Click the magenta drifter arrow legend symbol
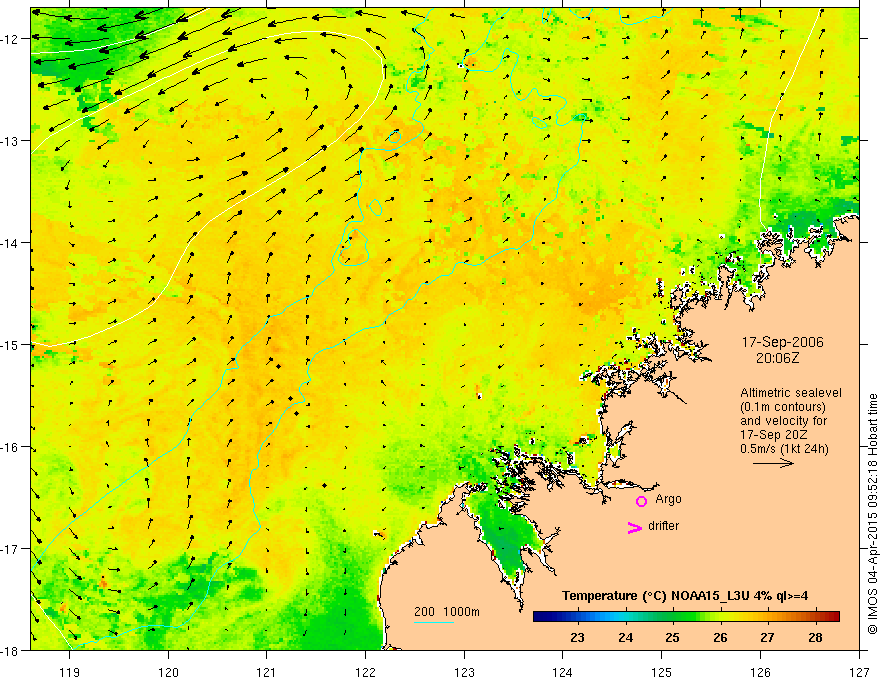880x680 pixels. (x=634, y=527)
